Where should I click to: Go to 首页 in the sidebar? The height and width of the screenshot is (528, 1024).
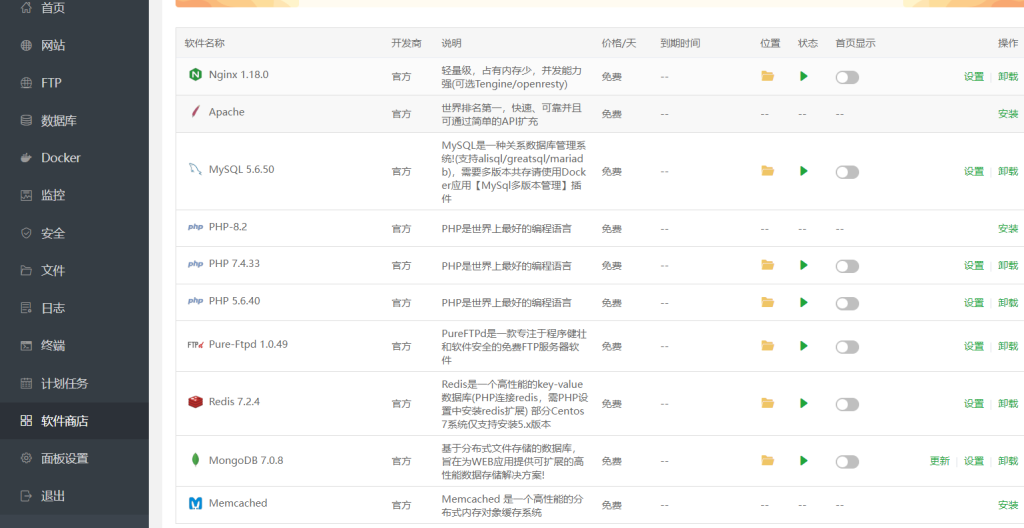(74, 8)
